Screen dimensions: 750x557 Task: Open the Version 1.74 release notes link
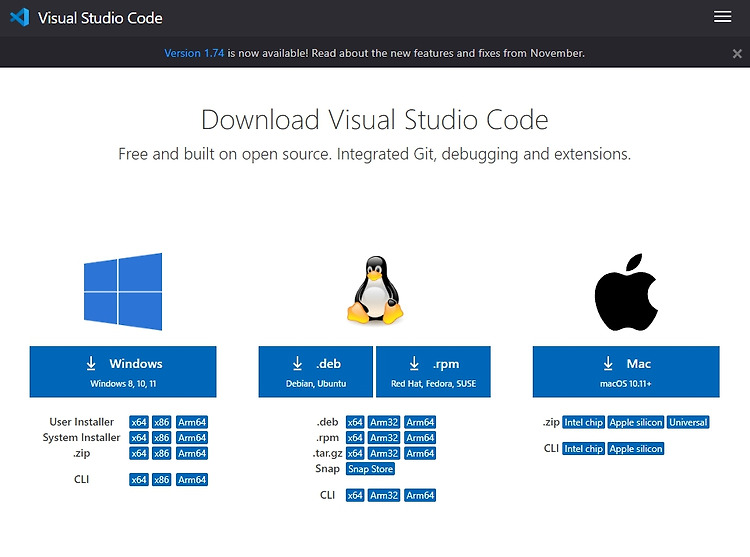(194, 53)
